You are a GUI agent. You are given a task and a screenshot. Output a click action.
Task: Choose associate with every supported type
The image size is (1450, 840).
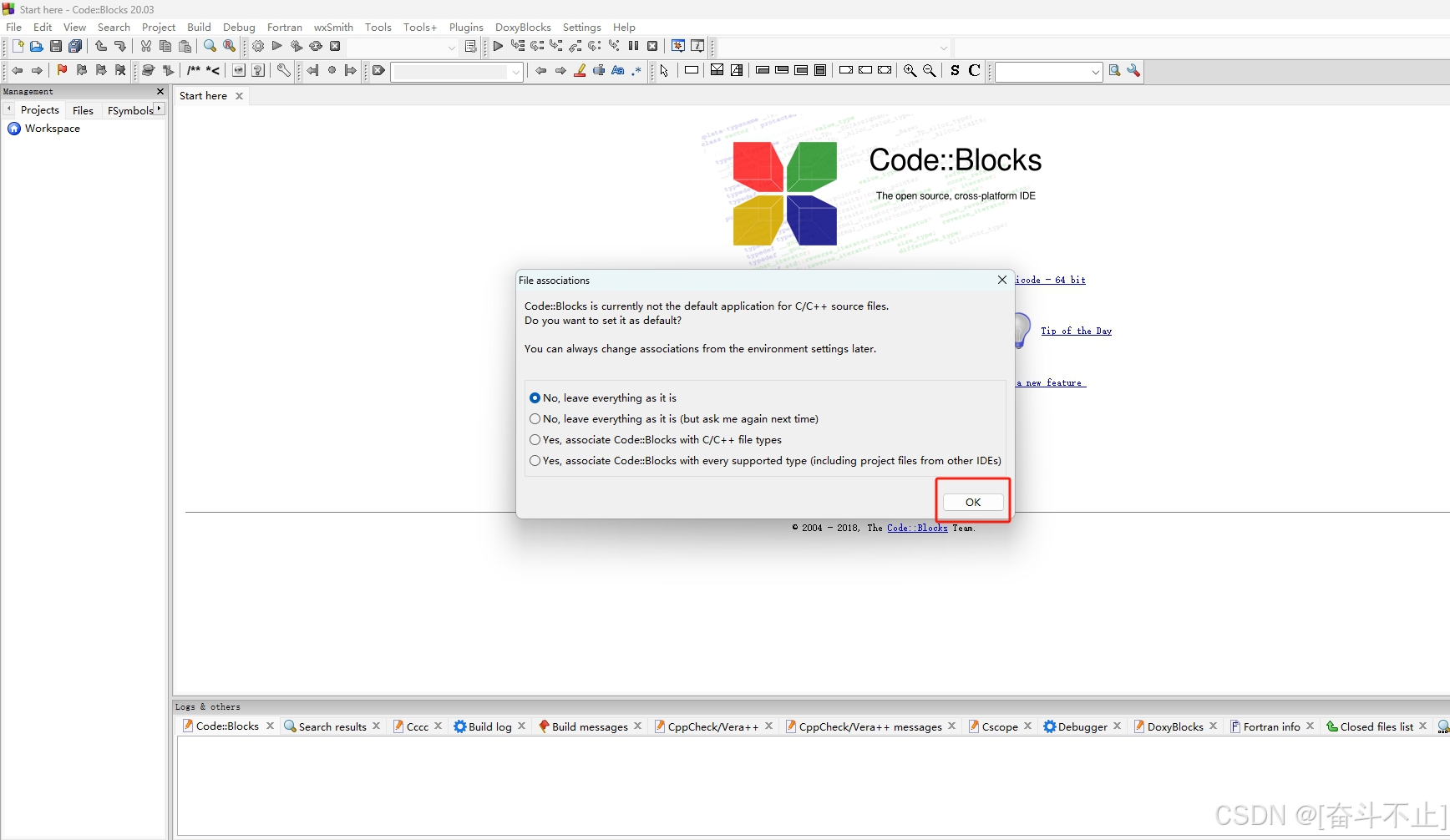pos(766,461)
